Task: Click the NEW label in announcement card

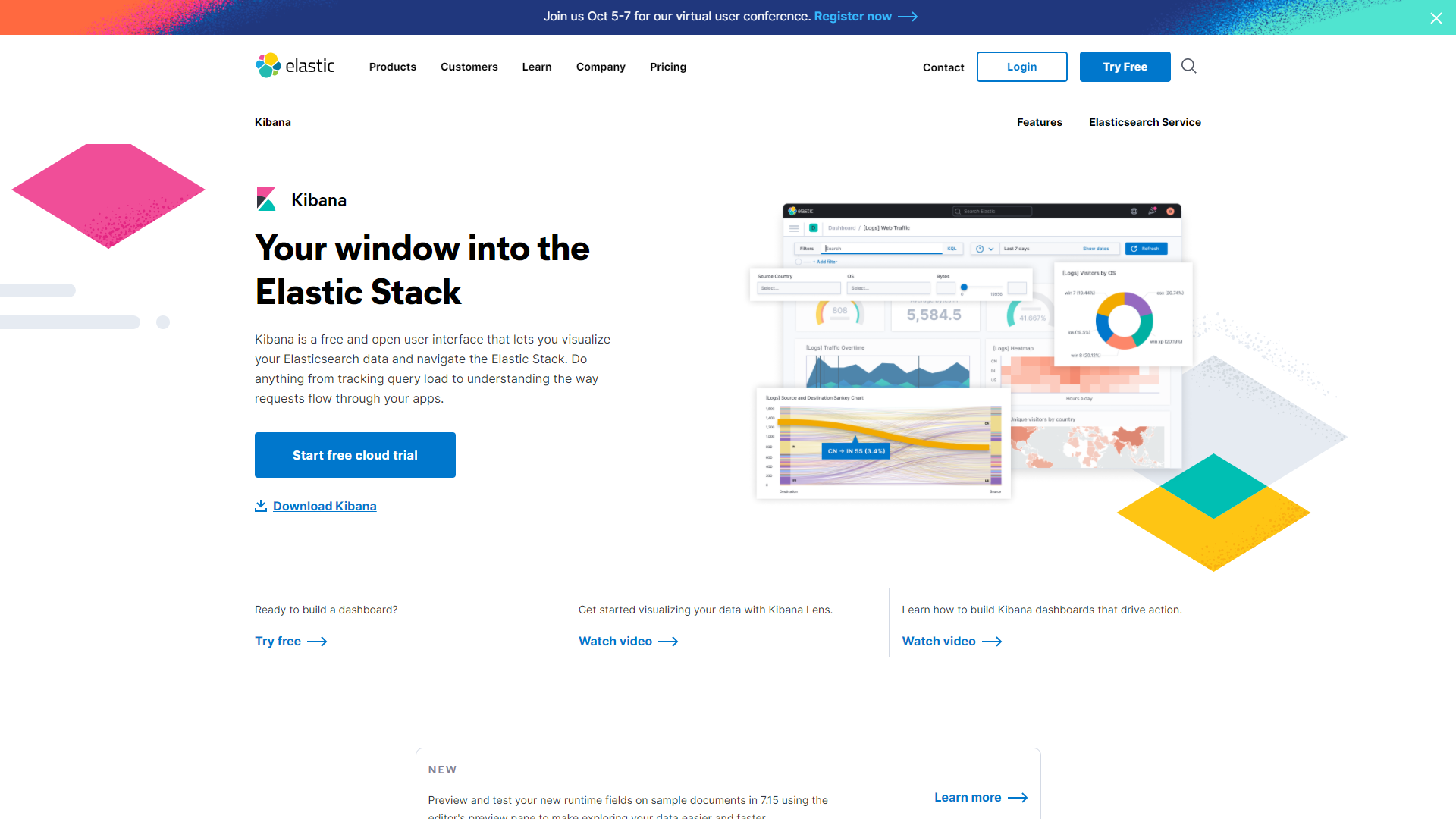Action: [442, 770]
